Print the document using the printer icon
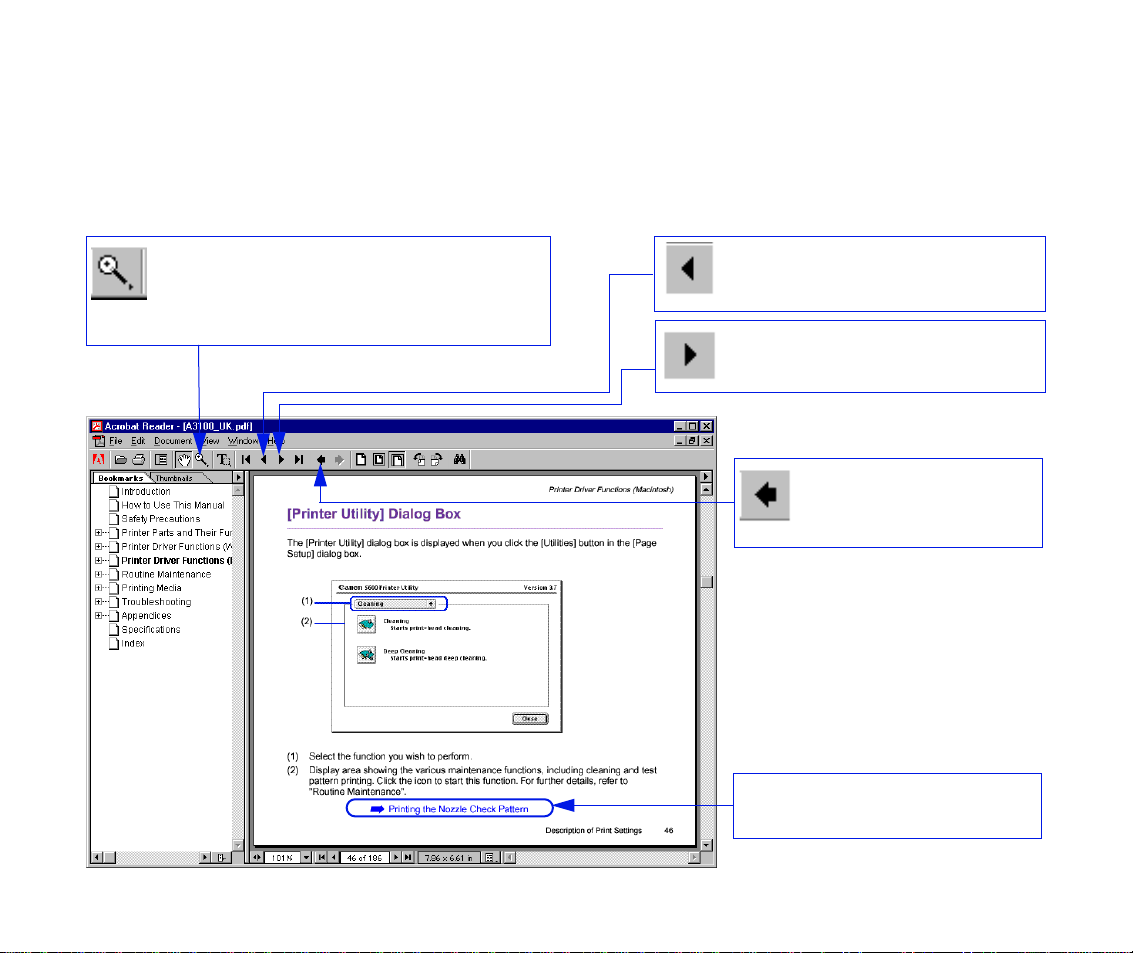The height and width of the screenshot is (953, 1133). (139, 460)
